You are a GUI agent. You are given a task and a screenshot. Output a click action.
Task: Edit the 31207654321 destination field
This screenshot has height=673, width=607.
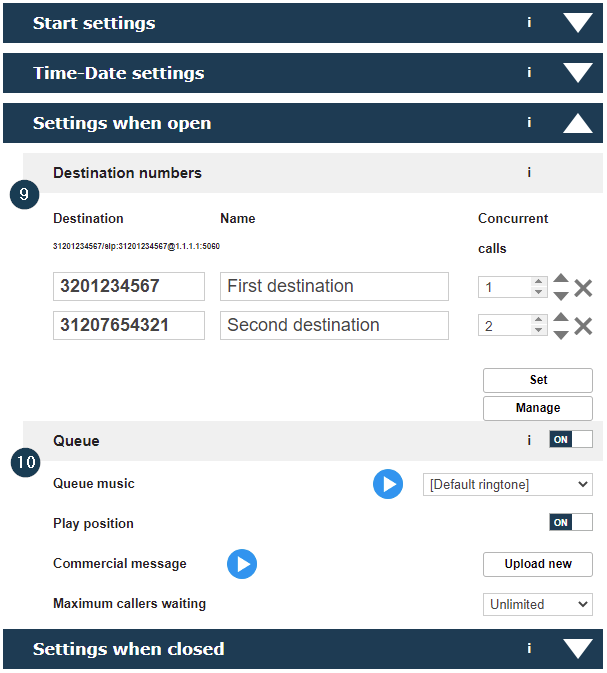129,325
